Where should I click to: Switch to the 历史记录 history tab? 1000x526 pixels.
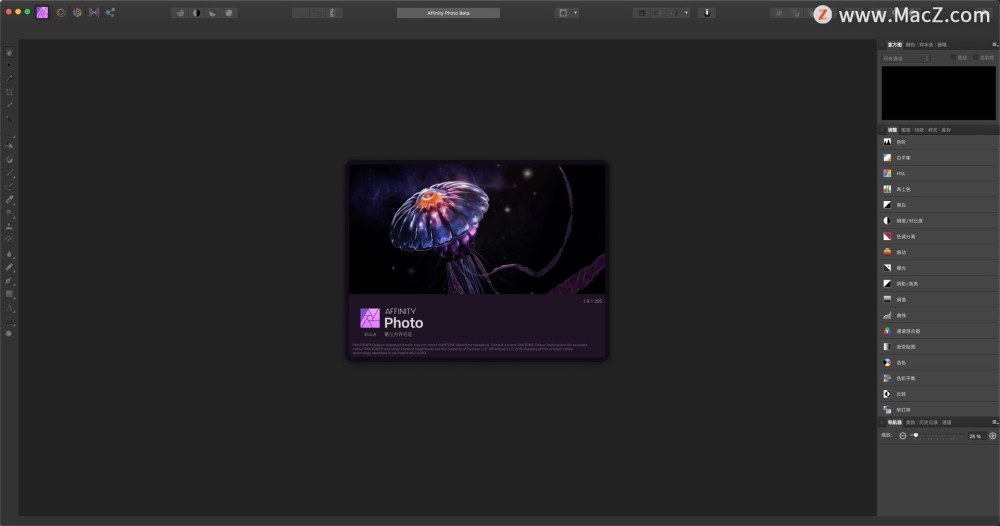(929, 423)
